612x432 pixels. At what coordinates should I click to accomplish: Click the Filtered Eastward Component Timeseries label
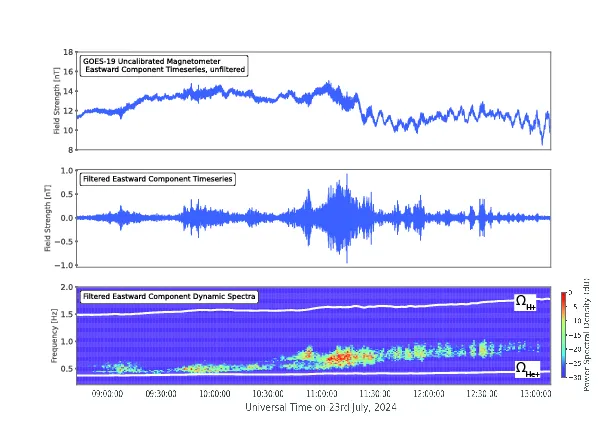(x=158, y=179)
